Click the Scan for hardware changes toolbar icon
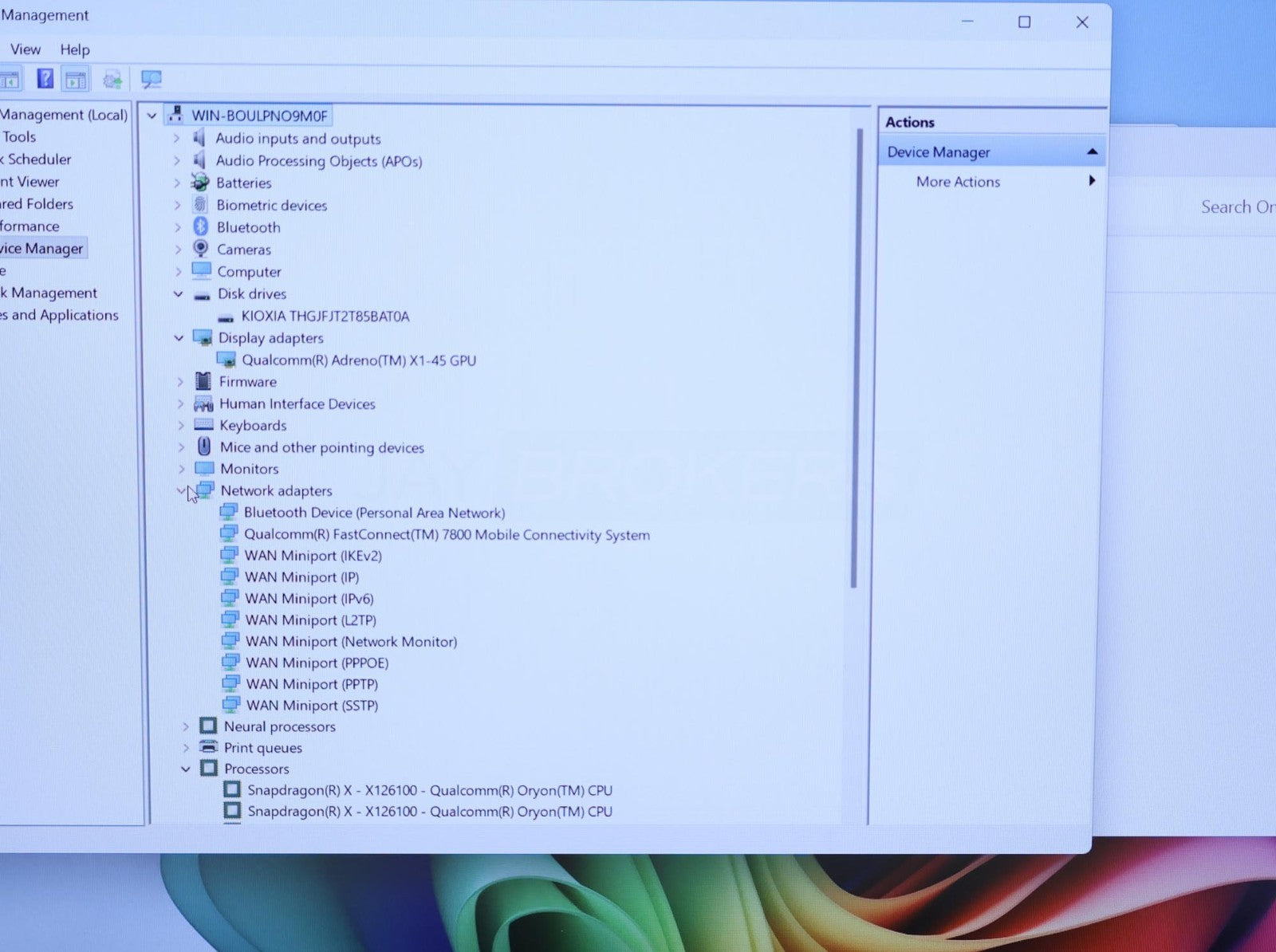Screen dimensions: 1276x952 (151, 79)
